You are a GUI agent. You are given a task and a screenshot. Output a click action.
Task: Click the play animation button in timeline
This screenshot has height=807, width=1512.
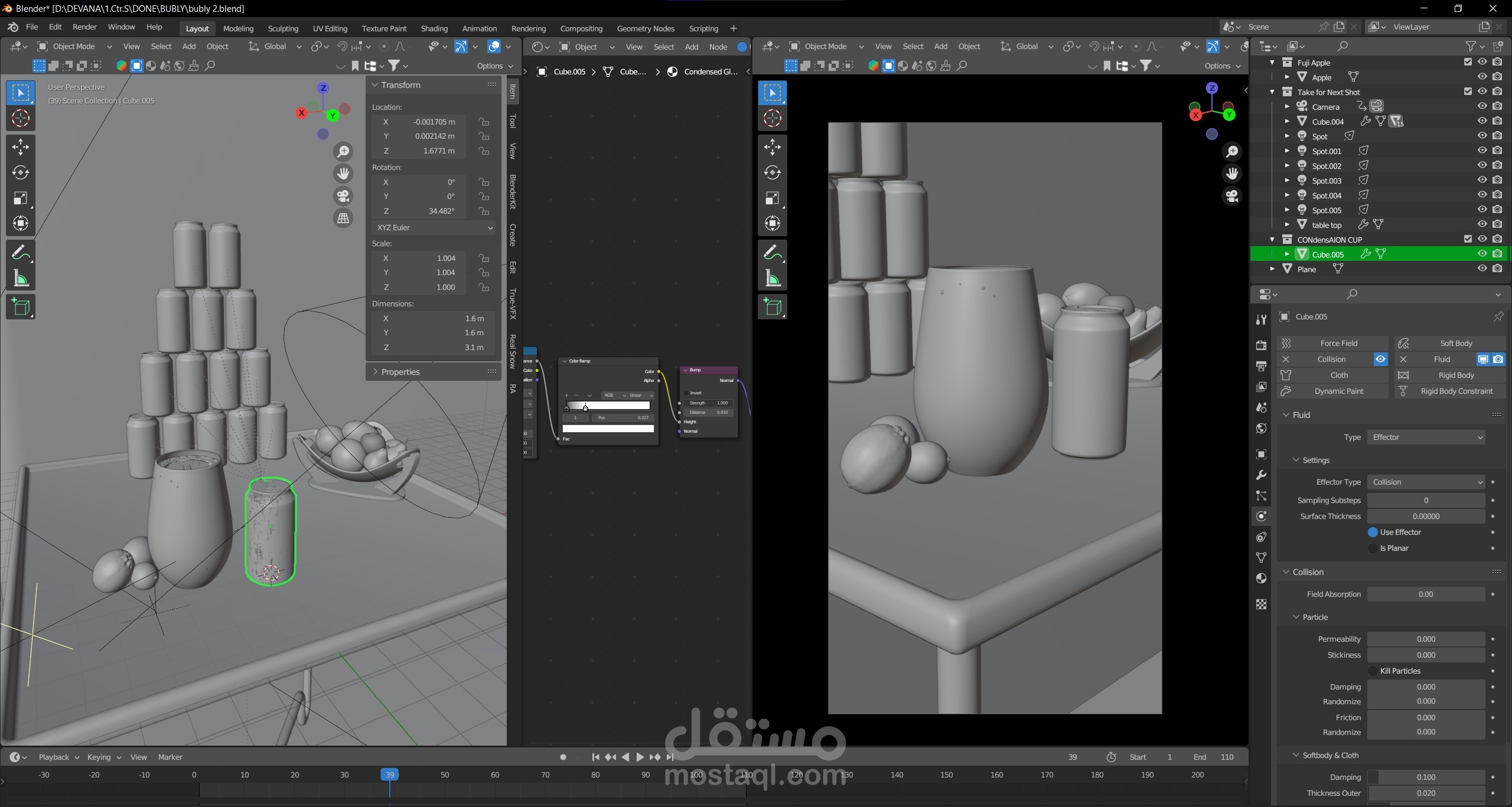tap(640, 757)
